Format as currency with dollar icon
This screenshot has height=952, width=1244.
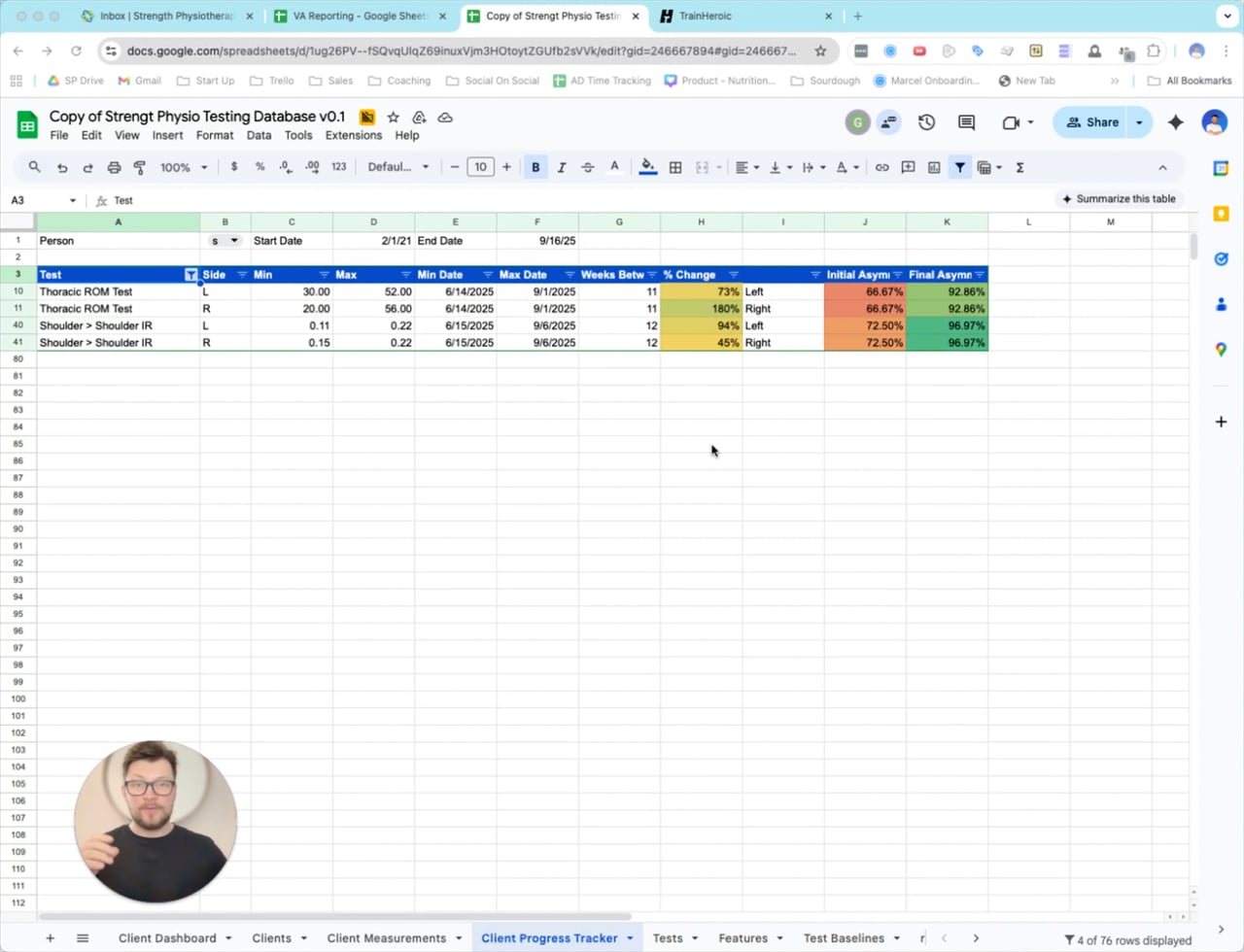tap(234, 167)
